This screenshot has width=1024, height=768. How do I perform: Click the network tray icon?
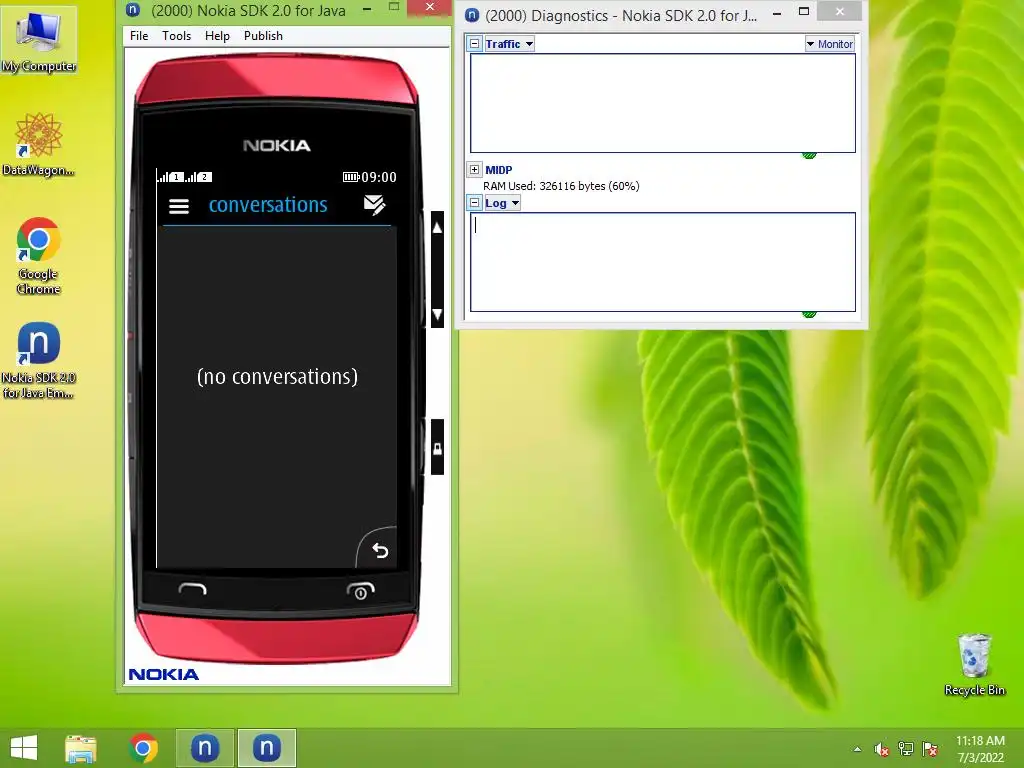pyautogui.click(x=906, y=749)
